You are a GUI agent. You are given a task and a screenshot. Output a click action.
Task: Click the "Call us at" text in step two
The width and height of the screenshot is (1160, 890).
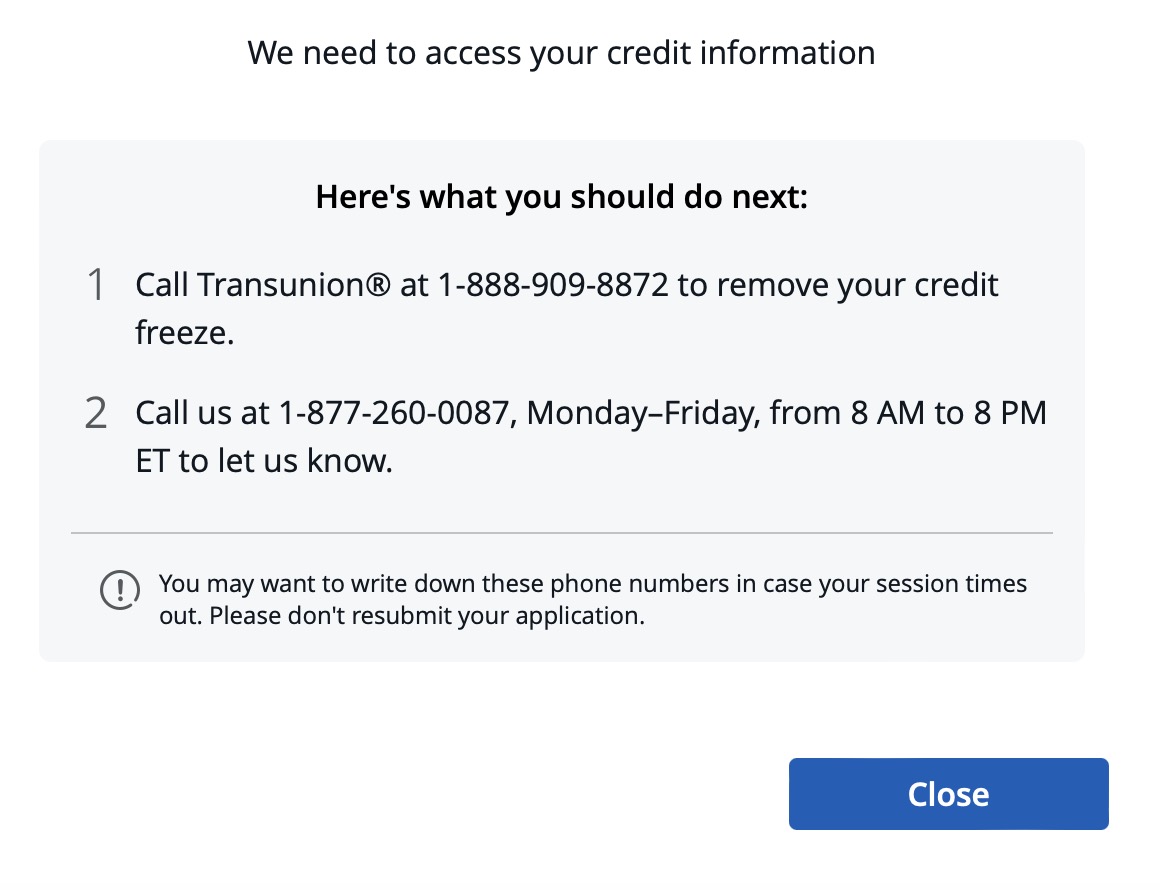click(x=202, y=413)
